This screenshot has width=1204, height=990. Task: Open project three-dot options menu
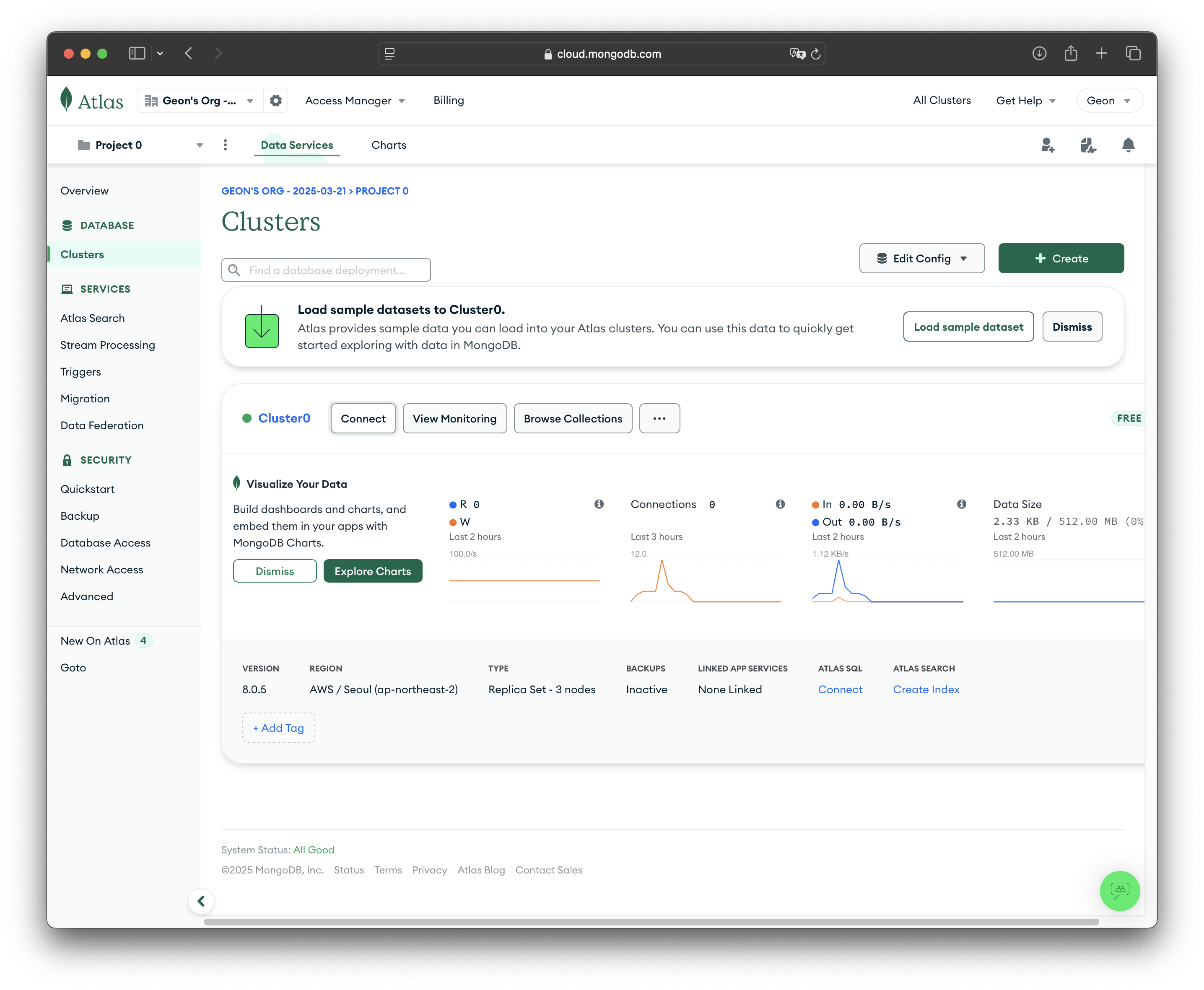(x=225, y=145)
